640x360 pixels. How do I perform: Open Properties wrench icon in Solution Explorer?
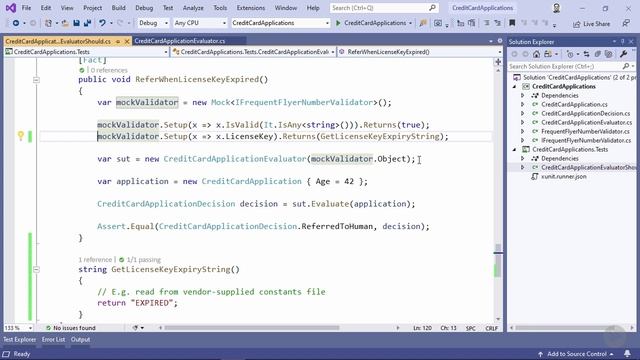[x=623, y=54]
